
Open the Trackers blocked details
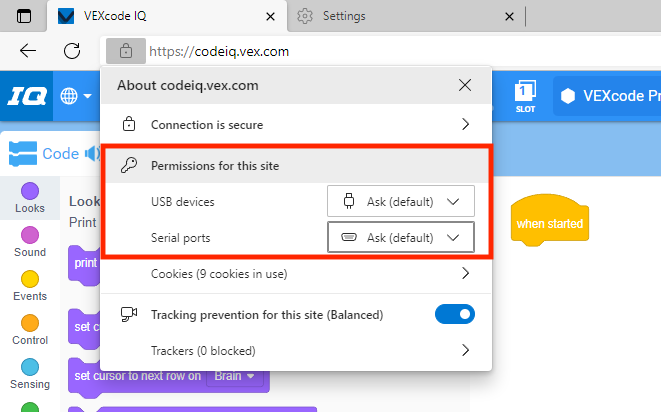[x=295, y=351]
